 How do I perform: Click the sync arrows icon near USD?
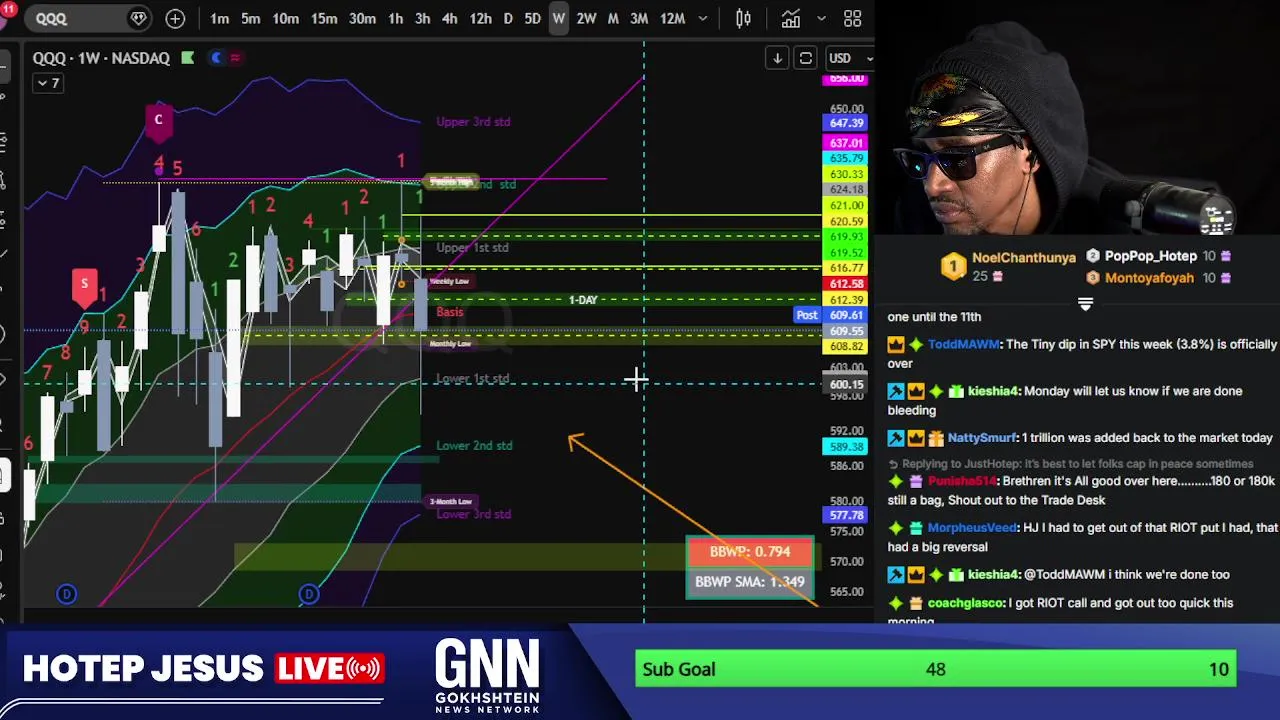[x=805, y=58]
